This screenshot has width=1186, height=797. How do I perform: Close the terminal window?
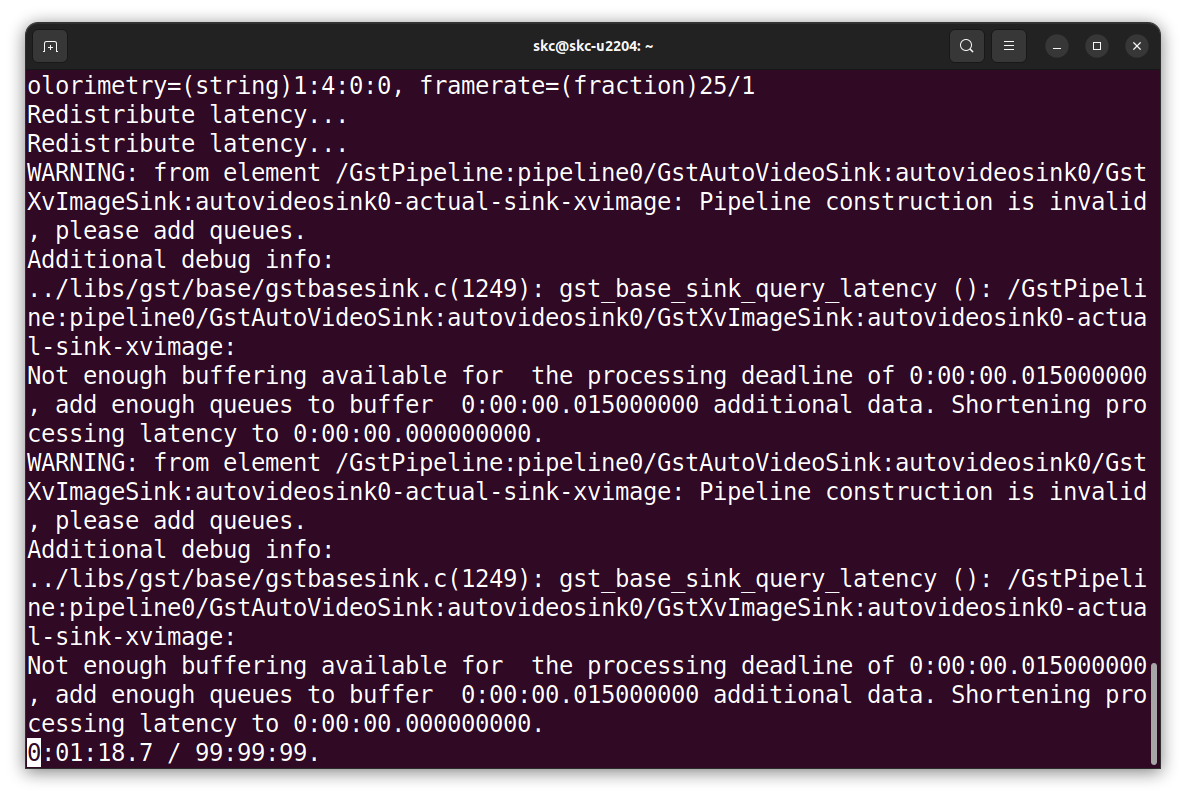coord(1136,46)
